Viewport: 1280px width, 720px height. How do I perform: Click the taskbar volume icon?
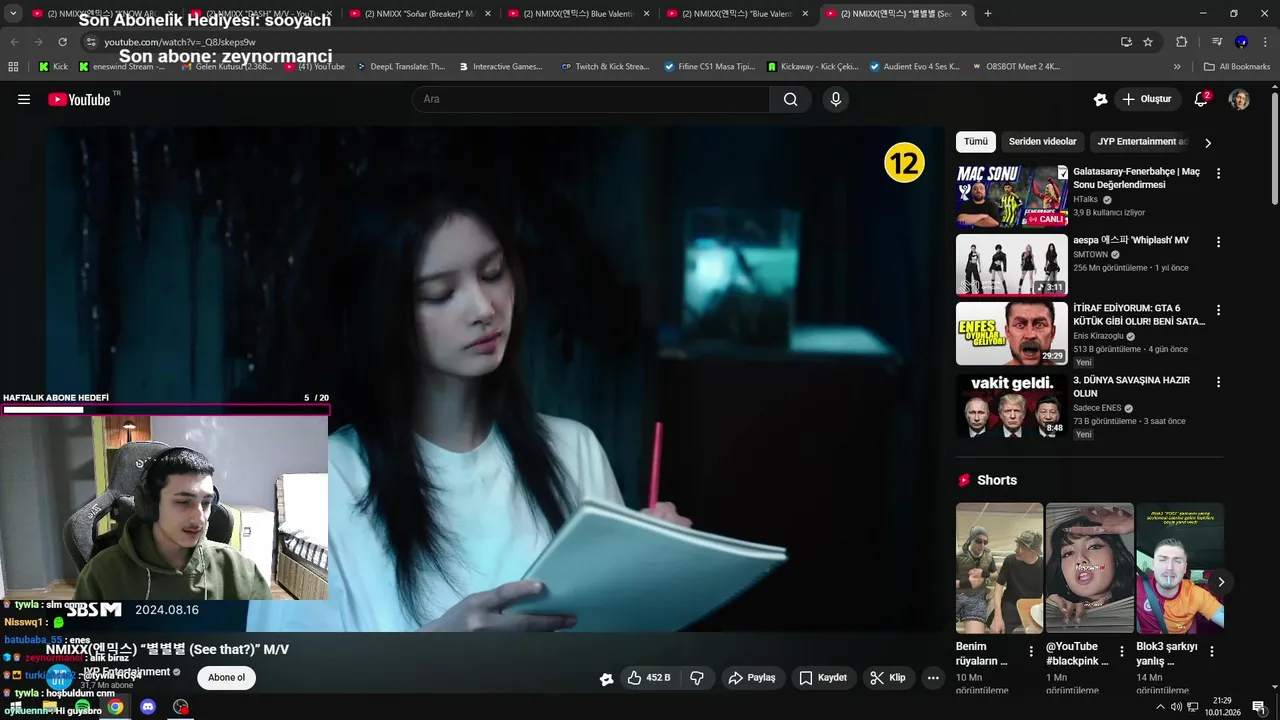coord(1177,707)
